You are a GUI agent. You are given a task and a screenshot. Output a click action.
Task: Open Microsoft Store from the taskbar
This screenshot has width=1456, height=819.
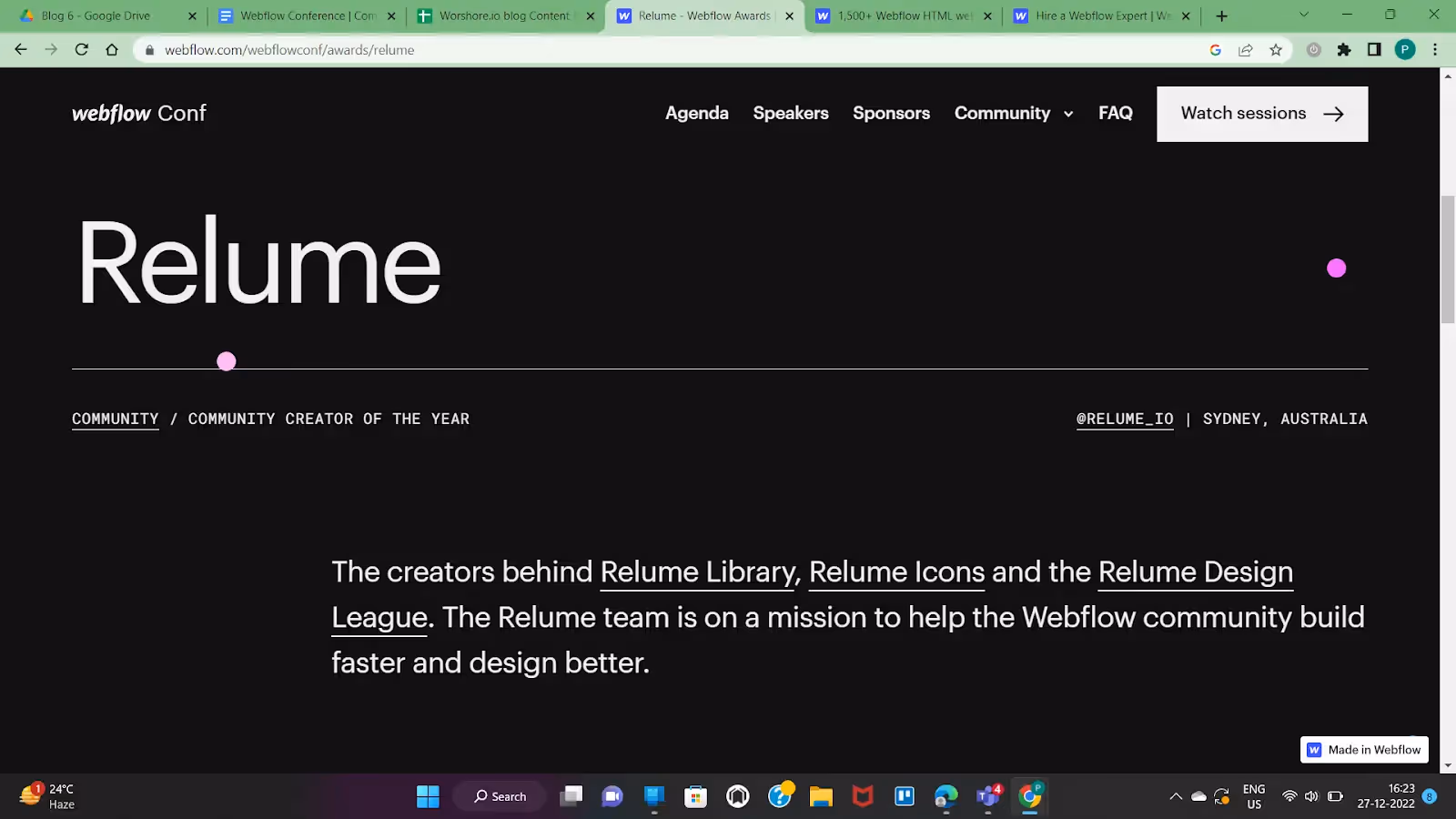[695, 796]
